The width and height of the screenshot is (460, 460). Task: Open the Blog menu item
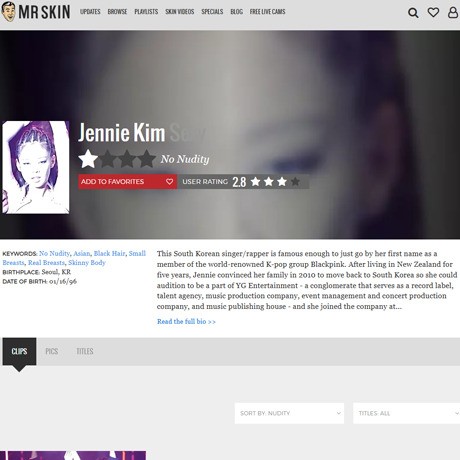236,12
